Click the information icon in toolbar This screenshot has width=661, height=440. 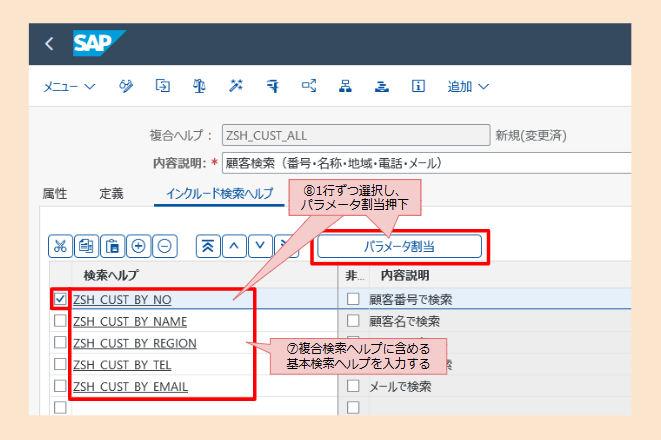(x=418, y=87)
